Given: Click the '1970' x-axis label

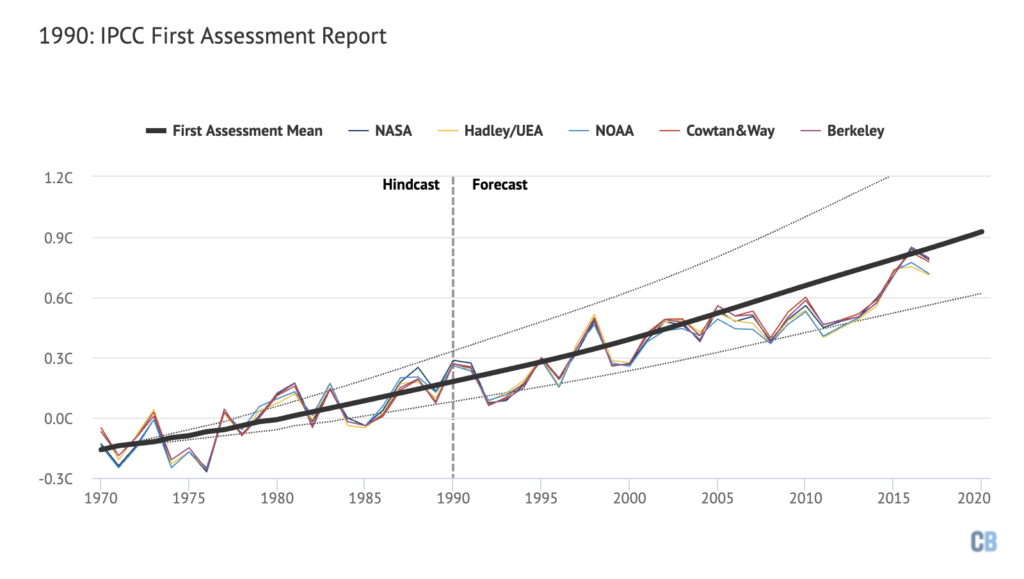Looking at the screenshot, I should (x=101, y=498).
